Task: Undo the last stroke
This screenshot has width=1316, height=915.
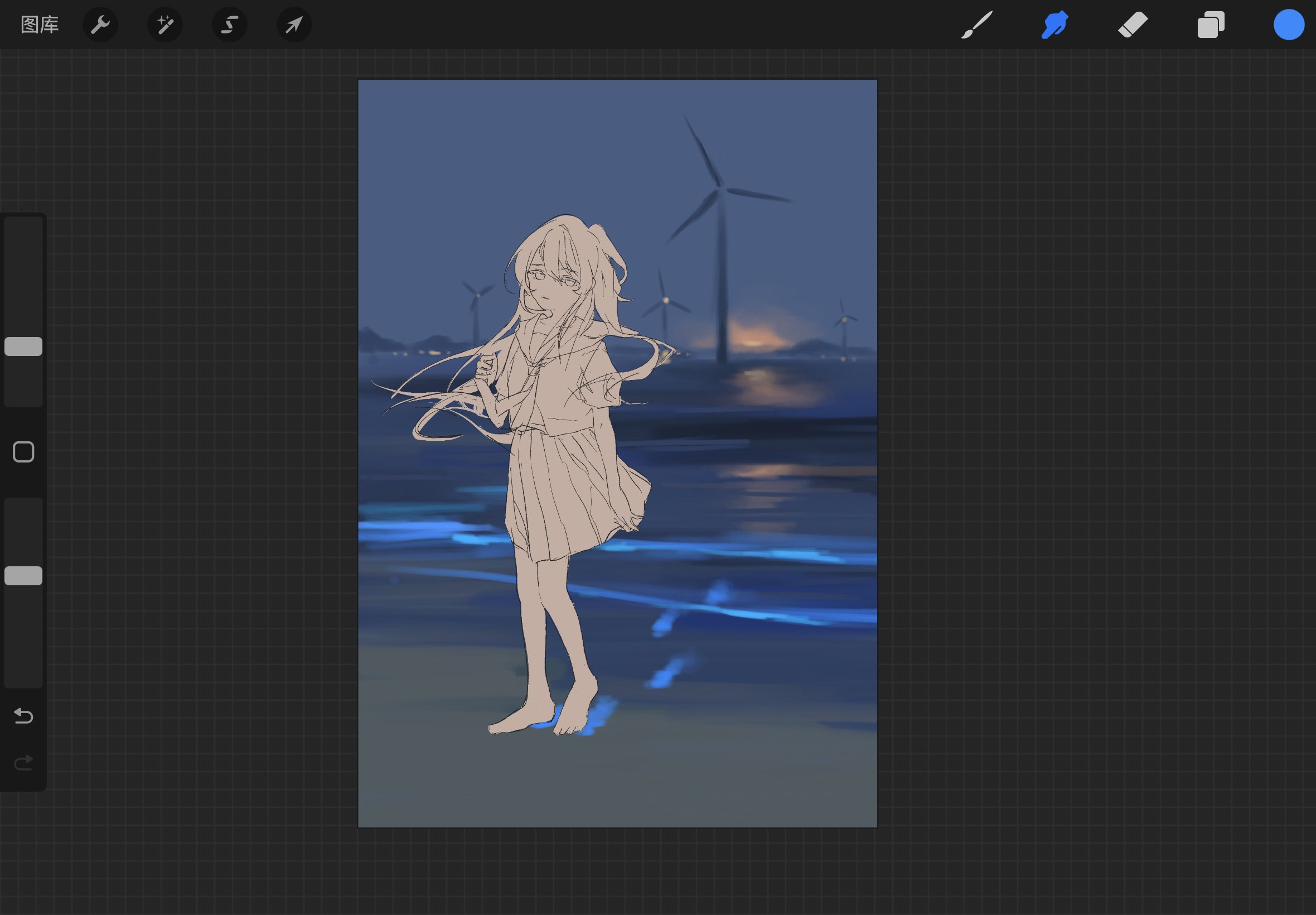Action: [23, 715]
